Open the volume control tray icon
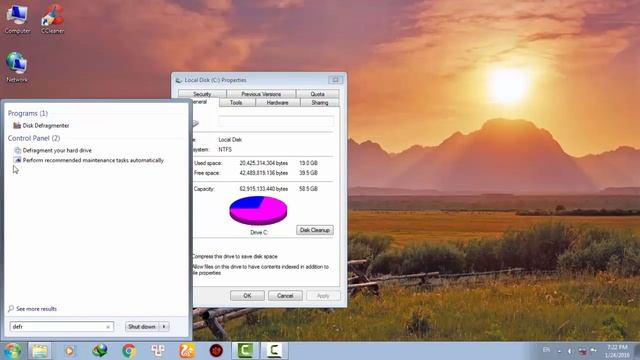This screenshot has height=360, width=640. pyautogui.click(x=570, y=351)
